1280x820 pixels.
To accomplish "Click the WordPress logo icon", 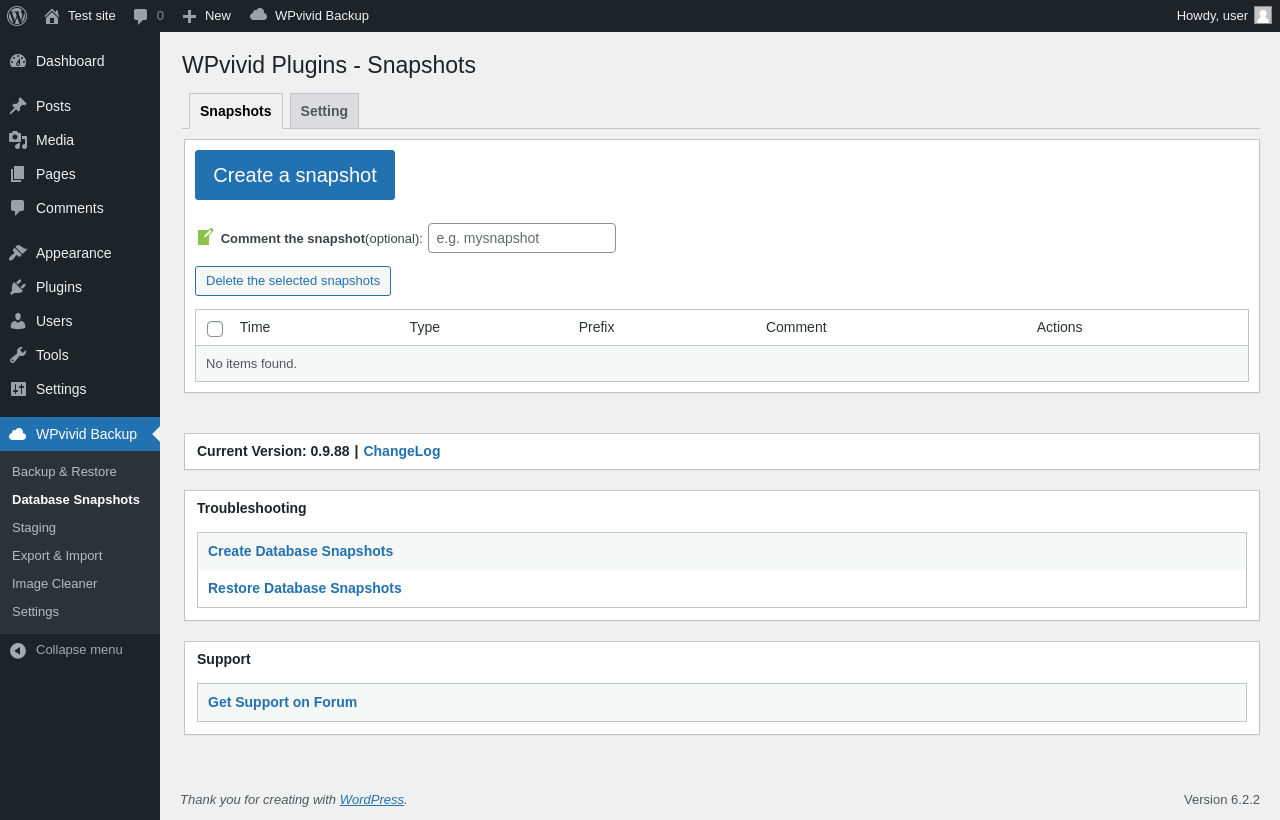I will pos(17,16).
